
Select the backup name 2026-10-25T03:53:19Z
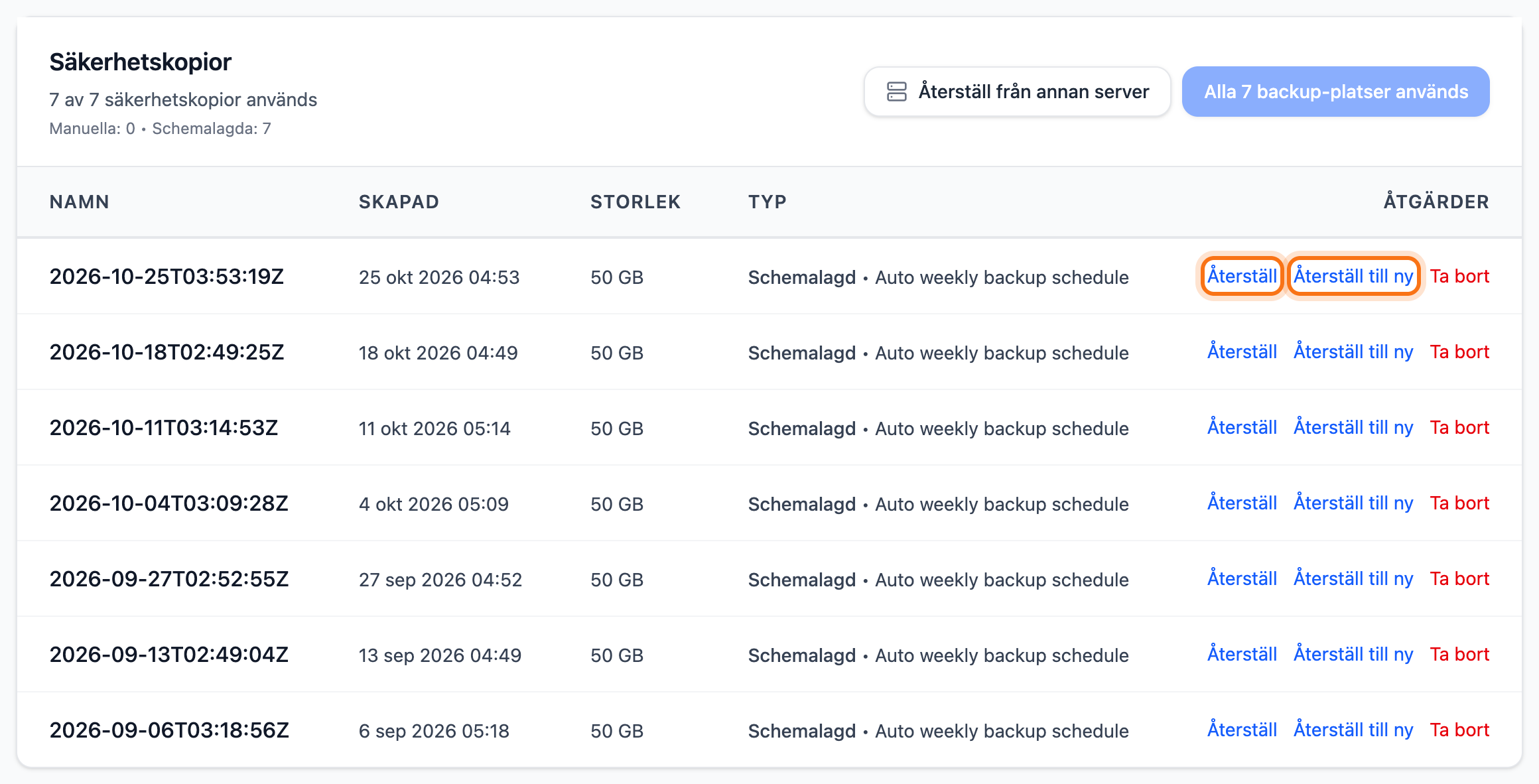point(167,277)
